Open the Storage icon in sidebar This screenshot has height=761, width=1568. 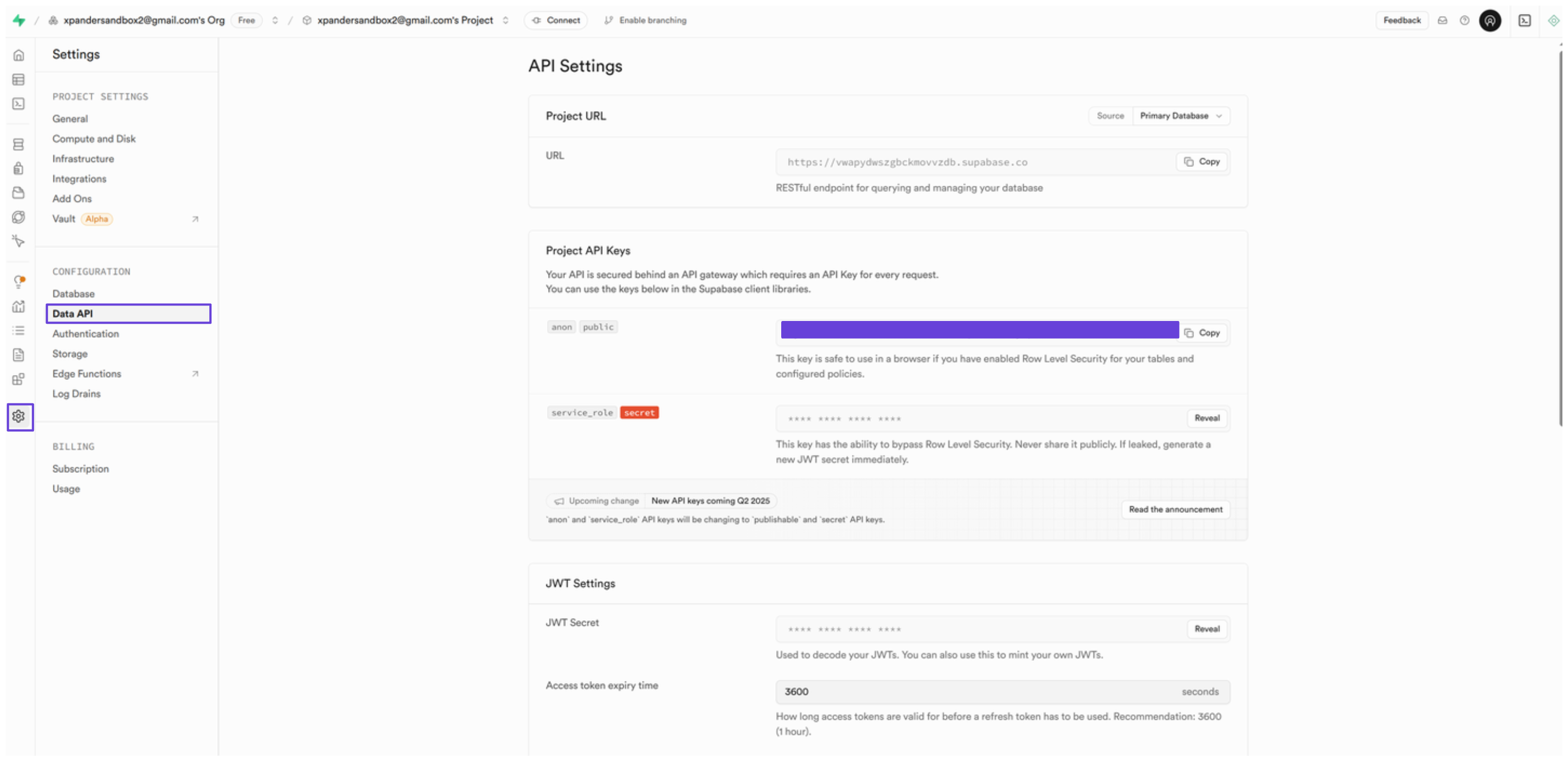pyautogui.click(x=19, y=193)
